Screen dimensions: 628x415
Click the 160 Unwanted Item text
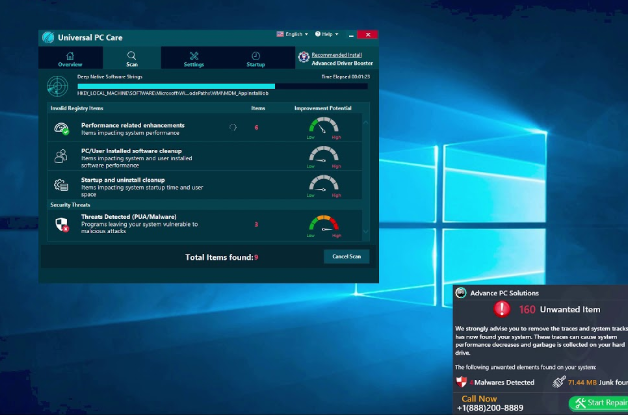coord(560,310)
